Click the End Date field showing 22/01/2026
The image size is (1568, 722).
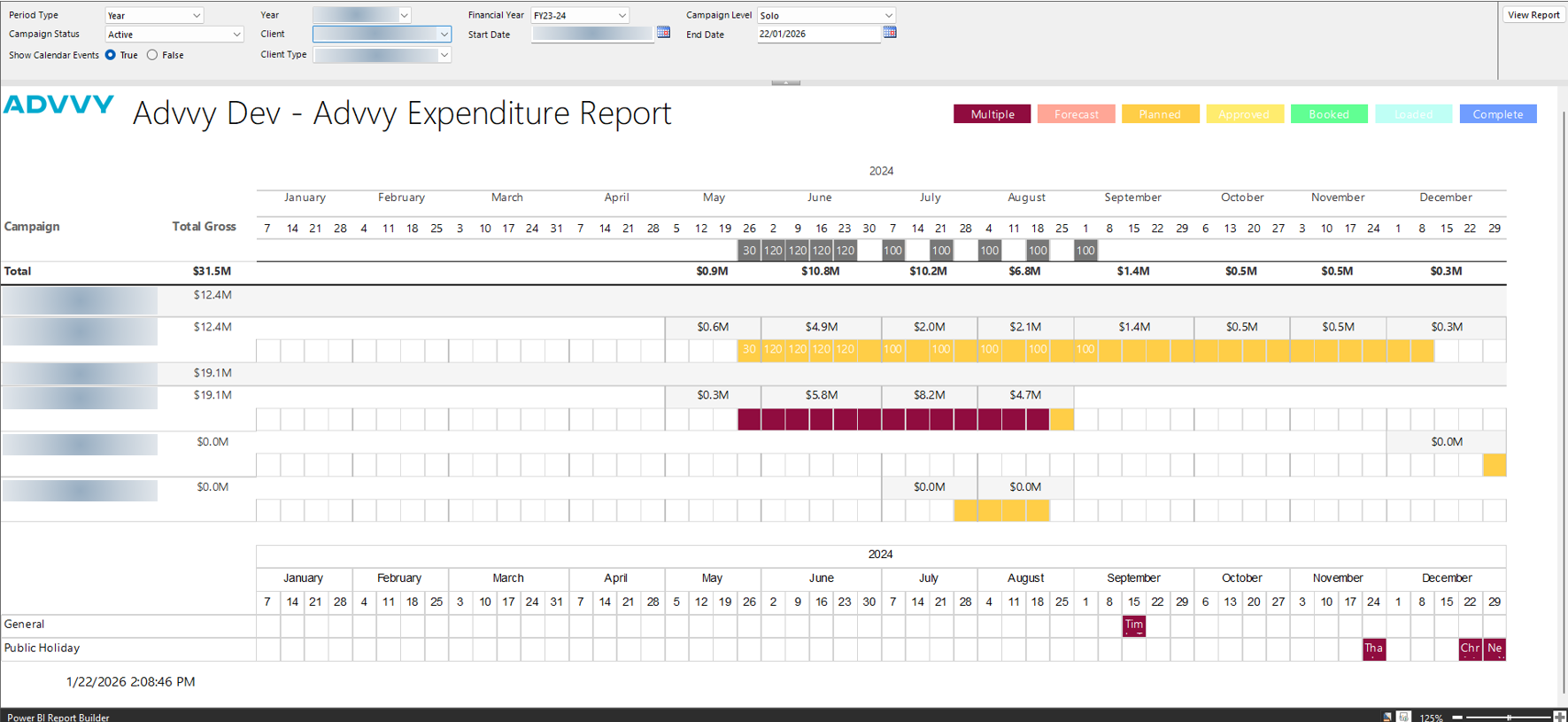click(819, 34)
